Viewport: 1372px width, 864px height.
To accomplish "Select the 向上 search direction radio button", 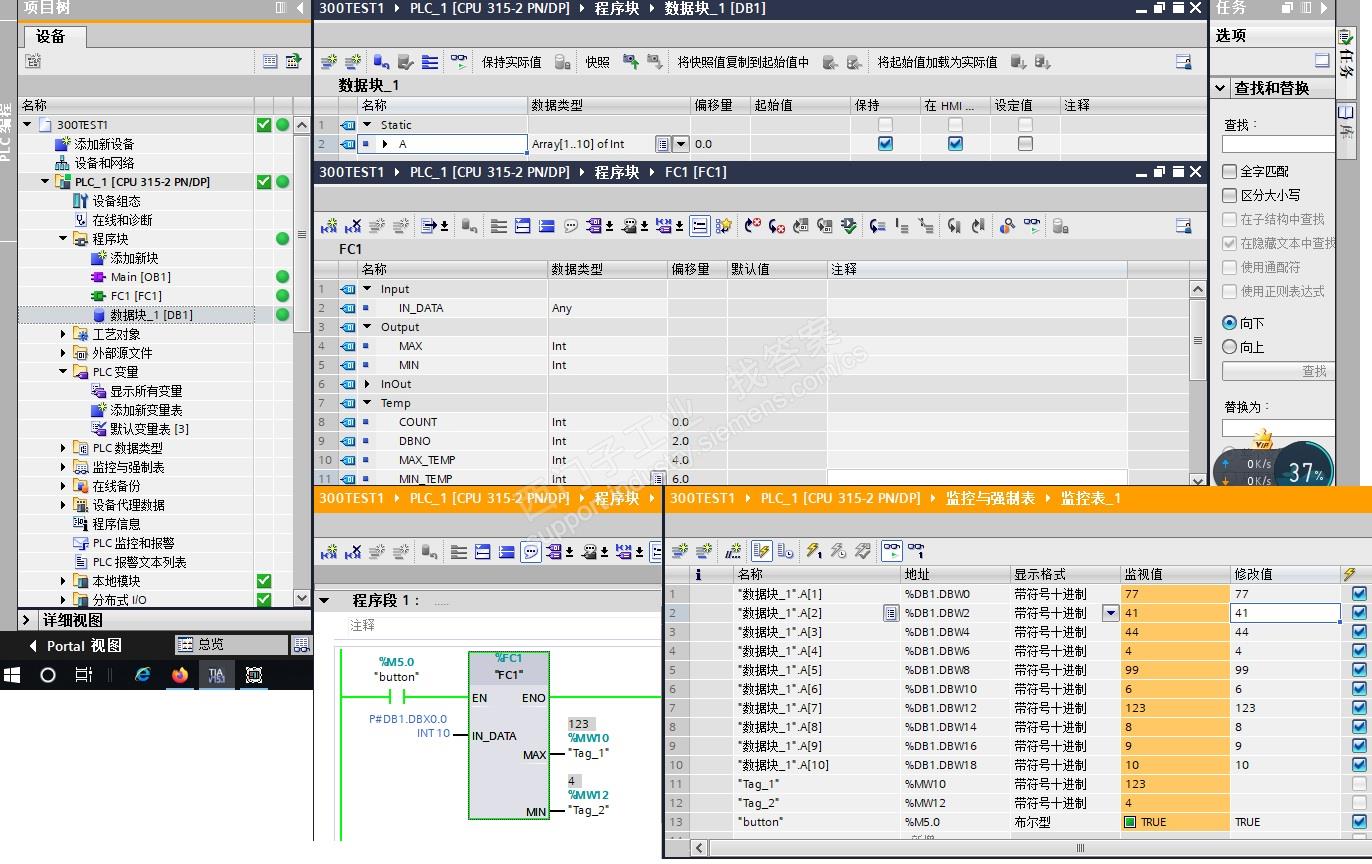I will [1230, 347].
